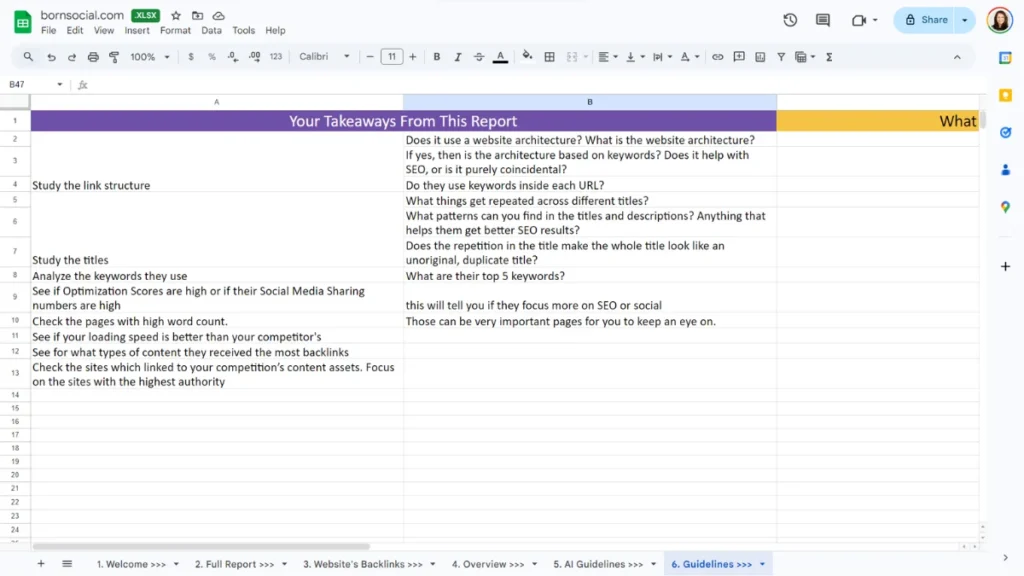Viewport: 1024px width, 576px height.
Task: Open the fill color picker
Action: pos(527,57)
